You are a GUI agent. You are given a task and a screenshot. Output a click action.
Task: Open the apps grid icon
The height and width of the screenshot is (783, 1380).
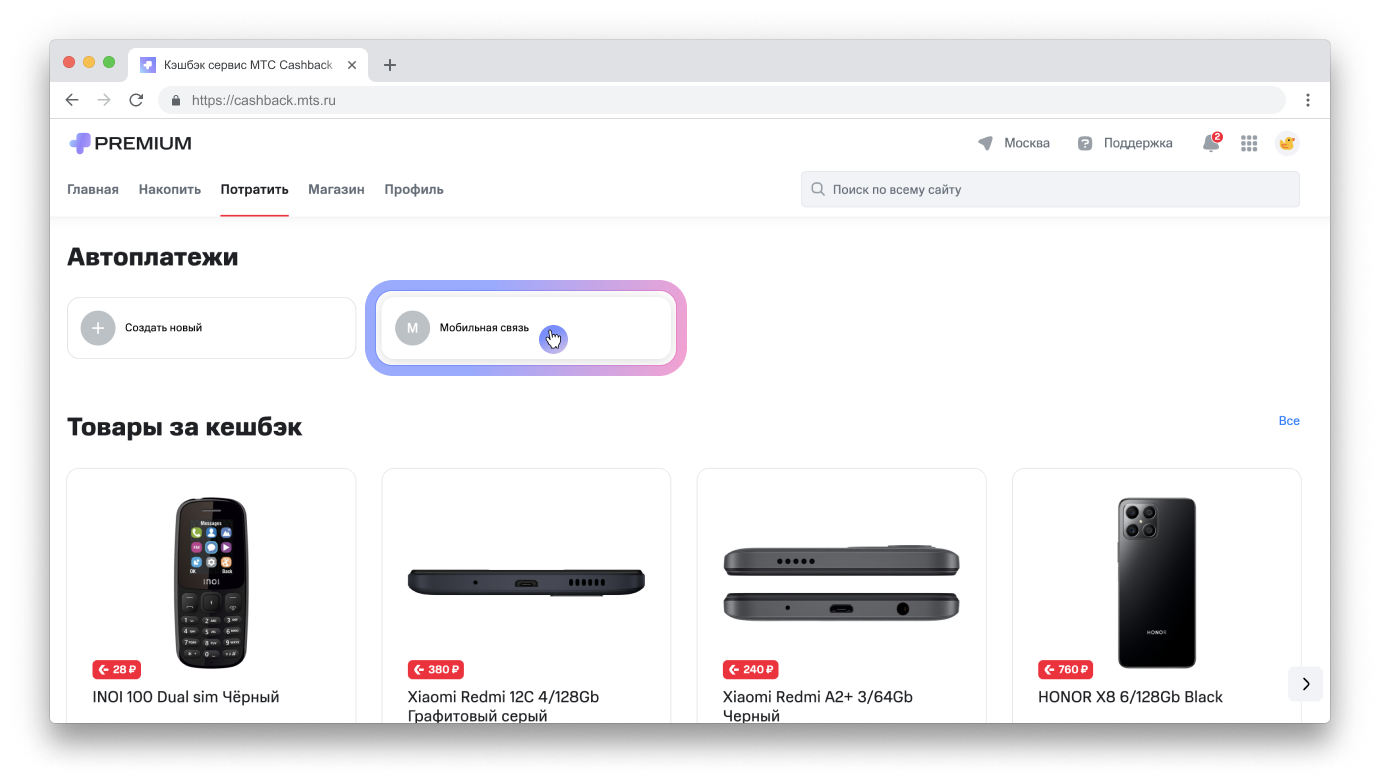pyautogui.click(x=1249, y=143)
